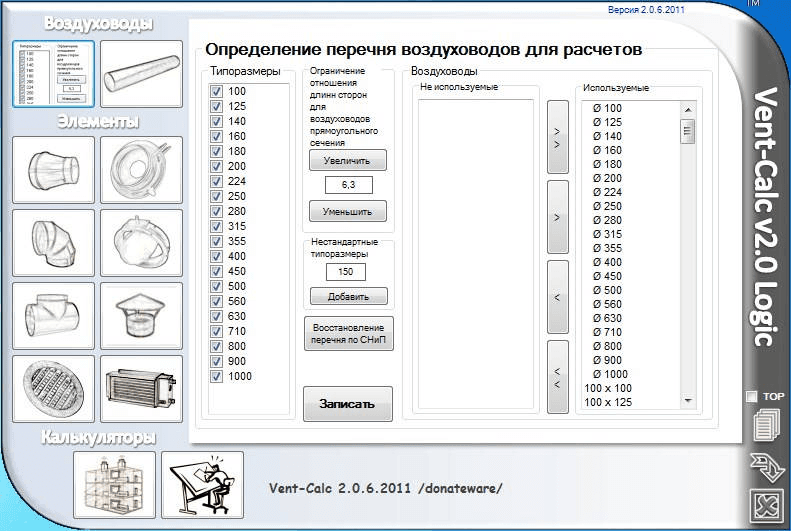The height and width of the screenshot is (531, 791).
Task: Toggle the 450 size checkbox
Action: pyautogui.click(x=216, y=271)
